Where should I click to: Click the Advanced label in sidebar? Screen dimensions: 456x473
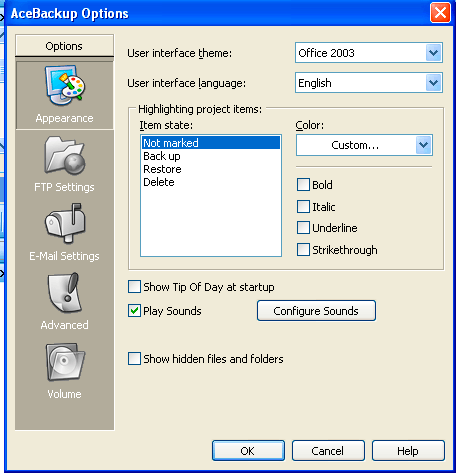64,325
